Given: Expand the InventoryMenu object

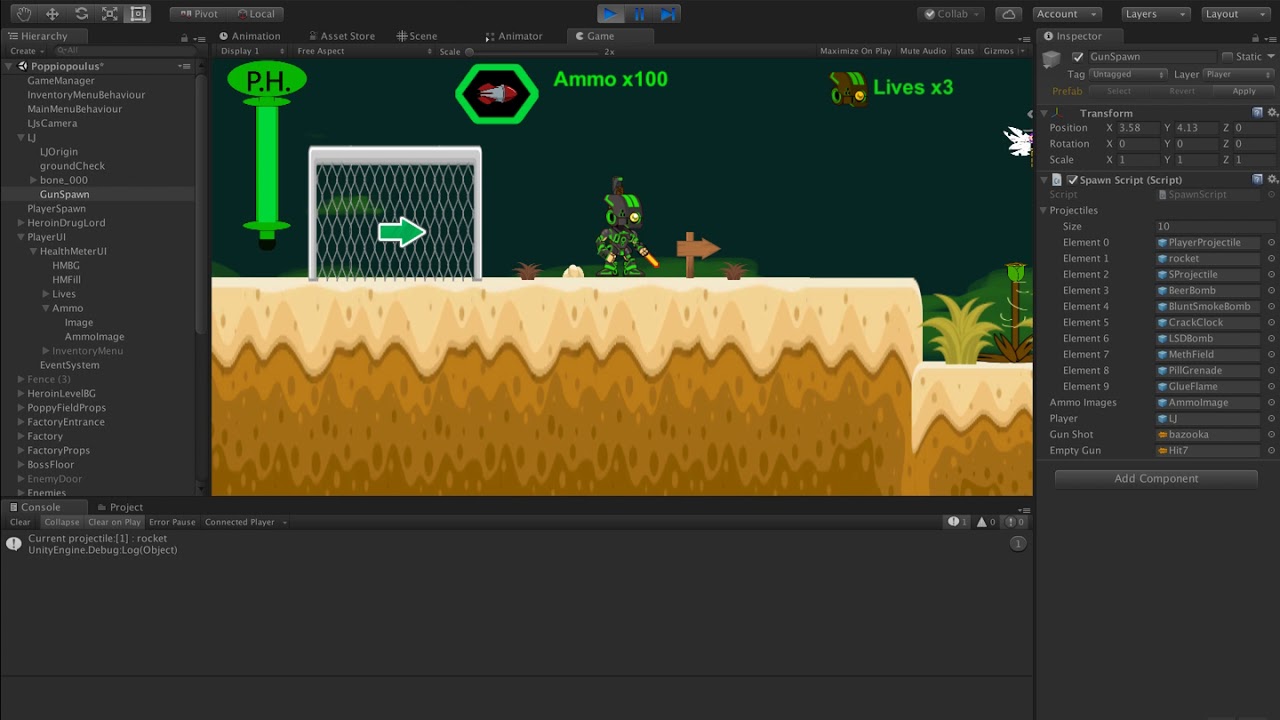Looking at the screenshot, I should click(45, 351).
